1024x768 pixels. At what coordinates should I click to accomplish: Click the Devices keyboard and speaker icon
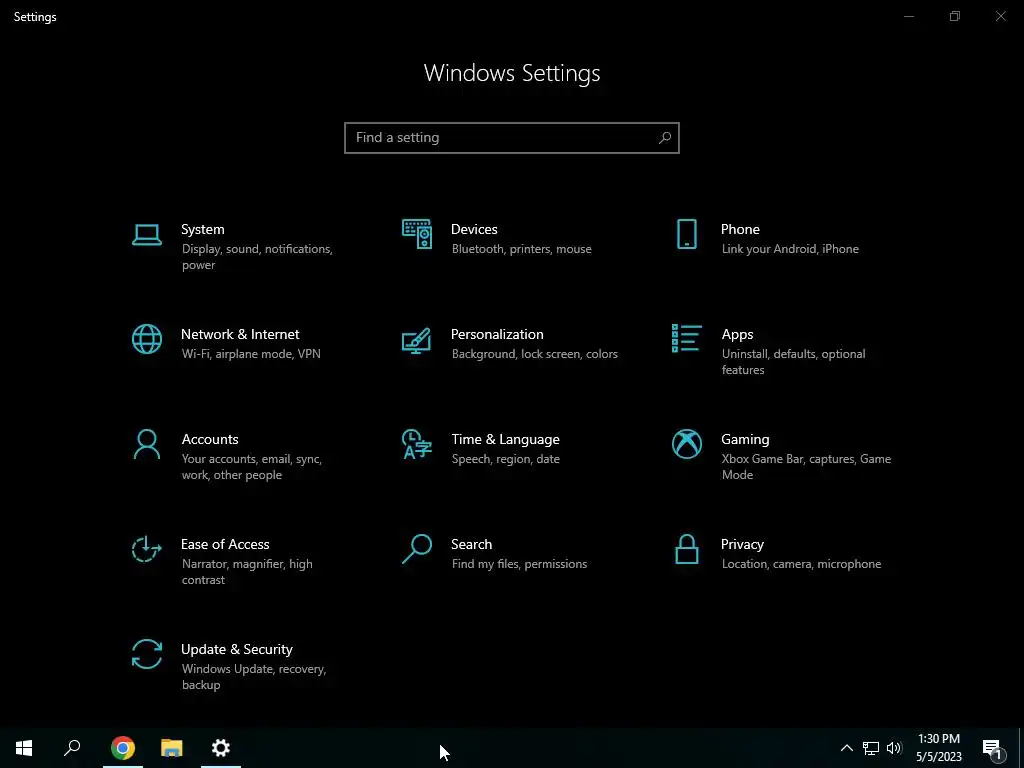coord(417,234)
